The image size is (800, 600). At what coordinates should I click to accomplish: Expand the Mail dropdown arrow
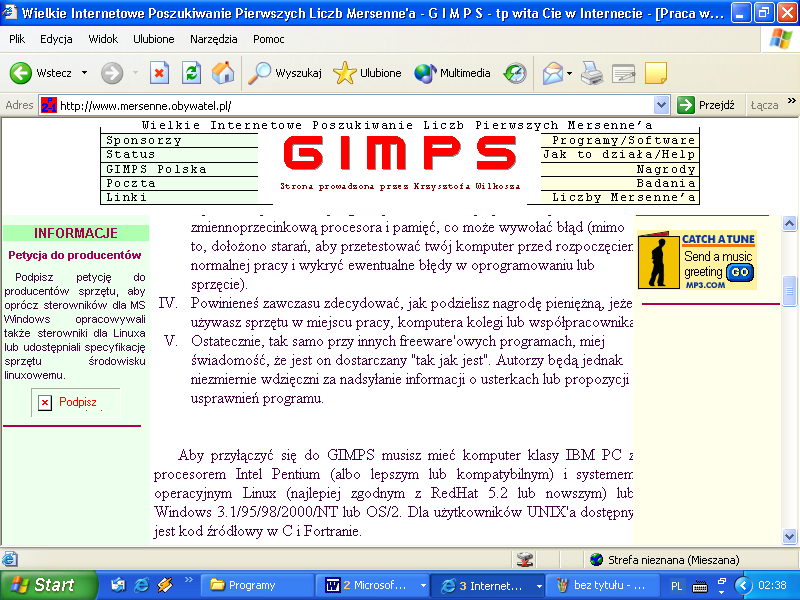pos(569,73)
